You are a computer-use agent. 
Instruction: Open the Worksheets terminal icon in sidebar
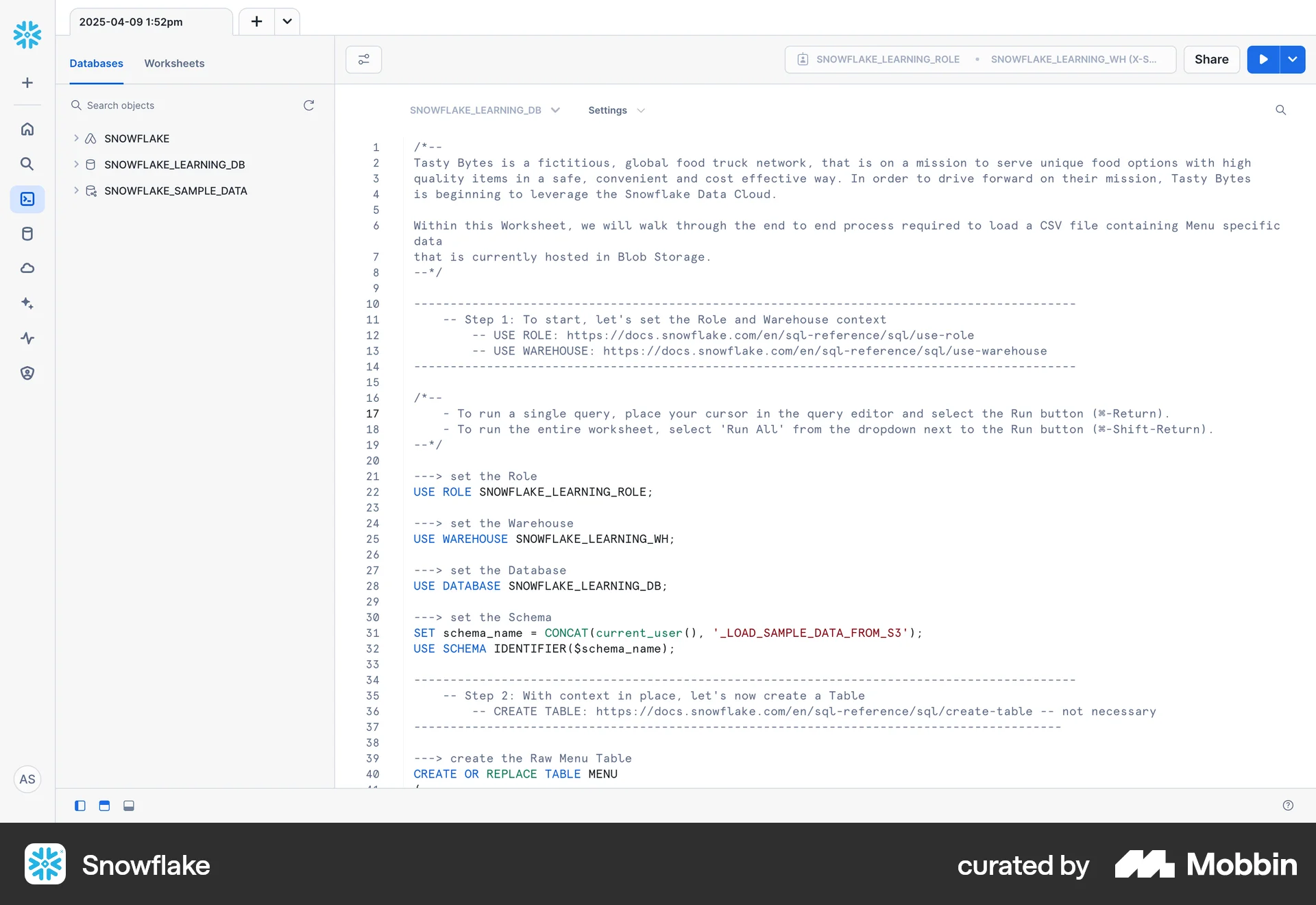27,199
